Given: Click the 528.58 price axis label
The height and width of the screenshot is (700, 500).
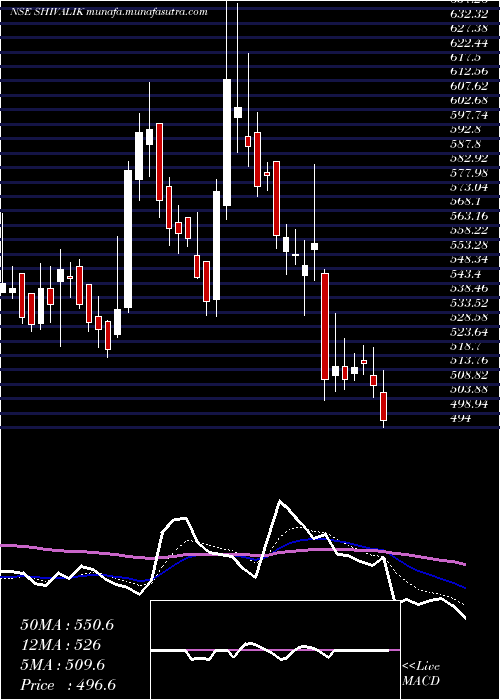Looking at the screenshot, I should (469, 317).
